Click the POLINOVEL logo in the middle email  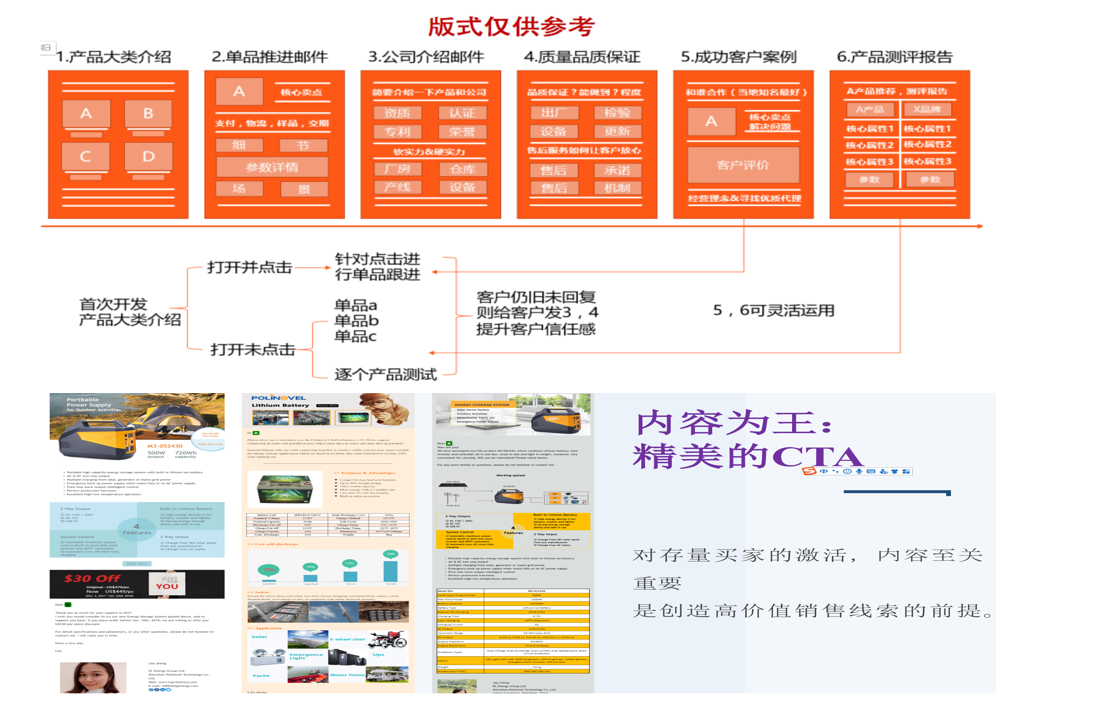coord(278,398)
